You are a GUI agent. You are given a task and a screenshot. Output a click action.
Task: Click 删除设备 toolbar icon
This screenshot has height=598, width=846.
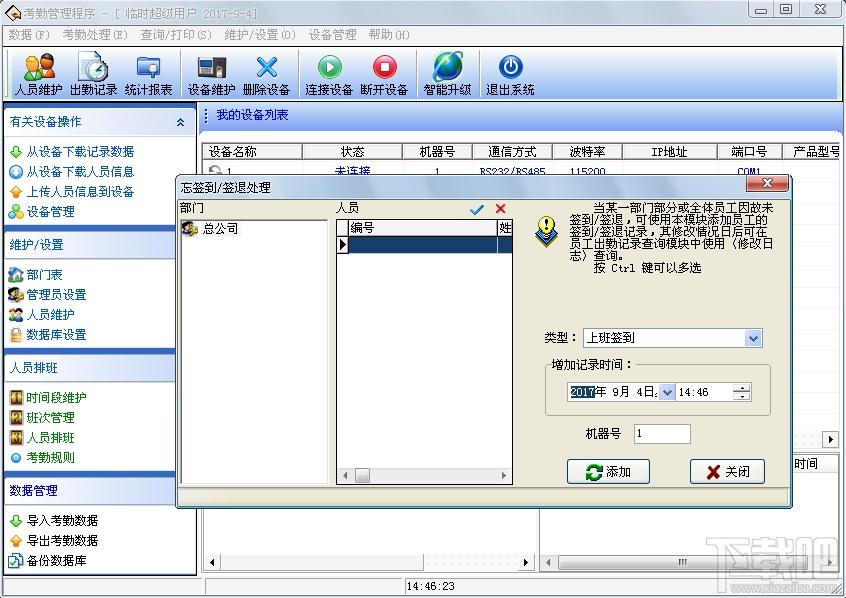click(267, 74)
